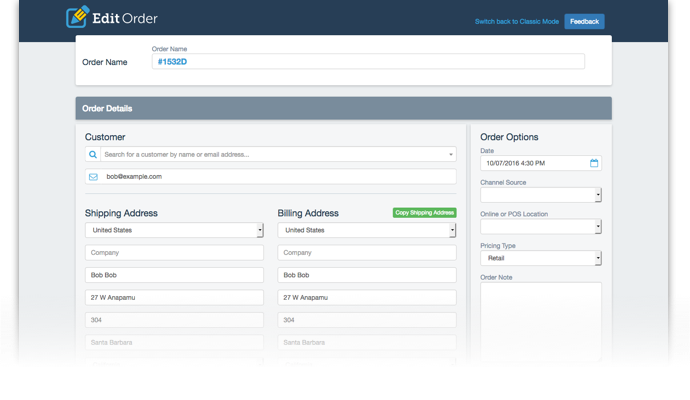The image size is (690, 400).
Task: Click shipping apartment field 304
Action: coord(174,320)
